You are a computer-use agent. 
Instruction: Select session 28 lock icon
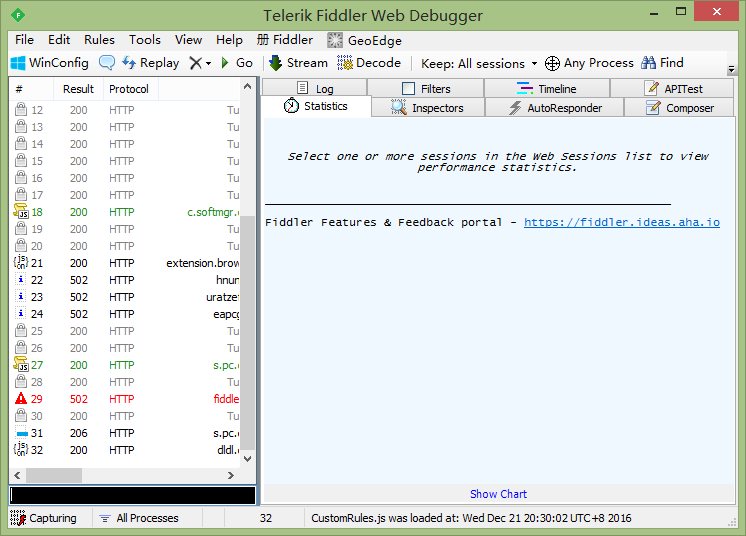point(21,381)
